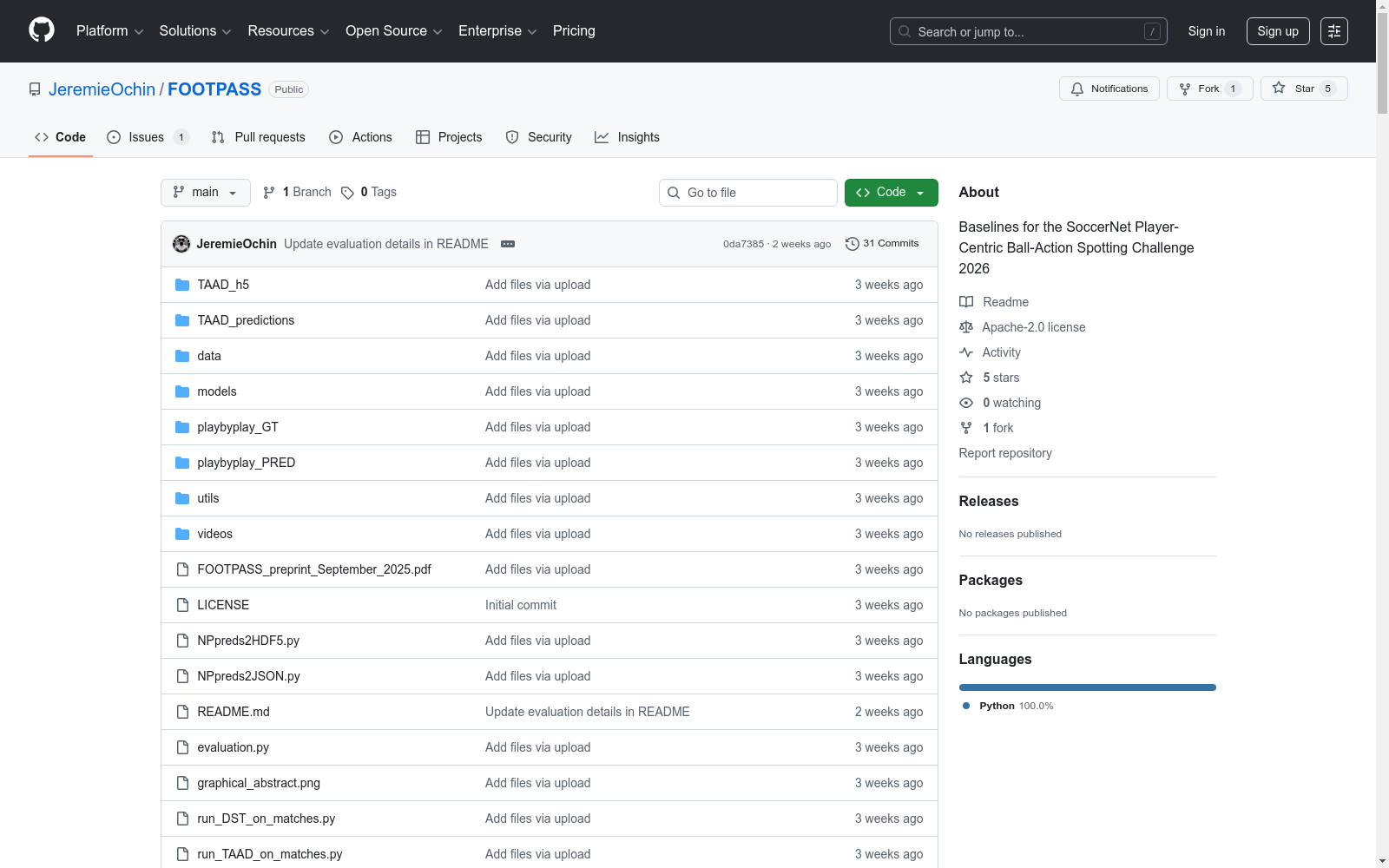
Task: Click the repository icon before JeremieOchin
Action: coord(35,89)
